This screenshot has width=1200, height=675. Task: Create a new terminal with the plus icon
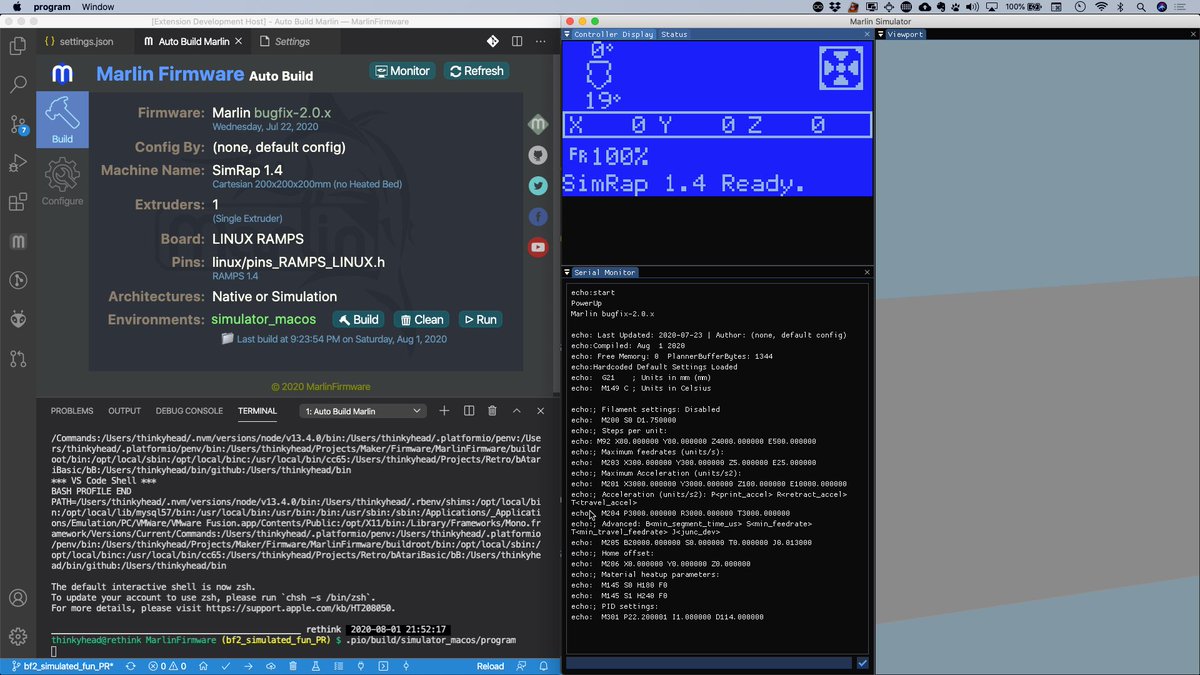point(443,410)
